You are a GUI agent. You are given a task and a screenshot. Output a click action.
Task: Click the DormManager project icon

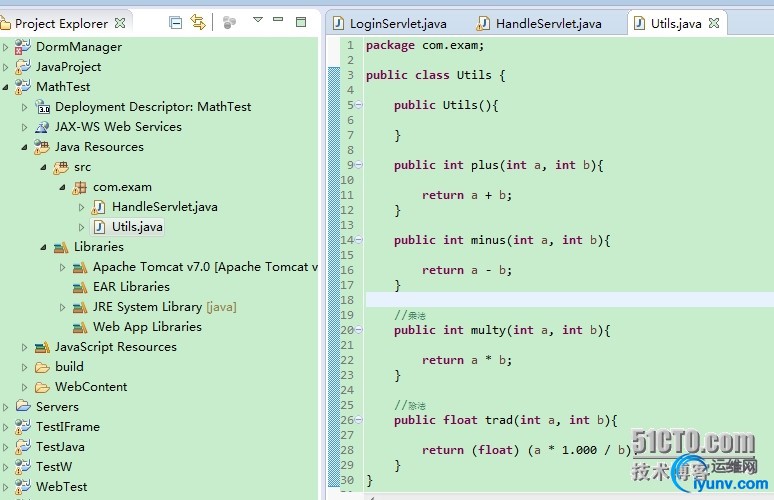click(22, 47)
